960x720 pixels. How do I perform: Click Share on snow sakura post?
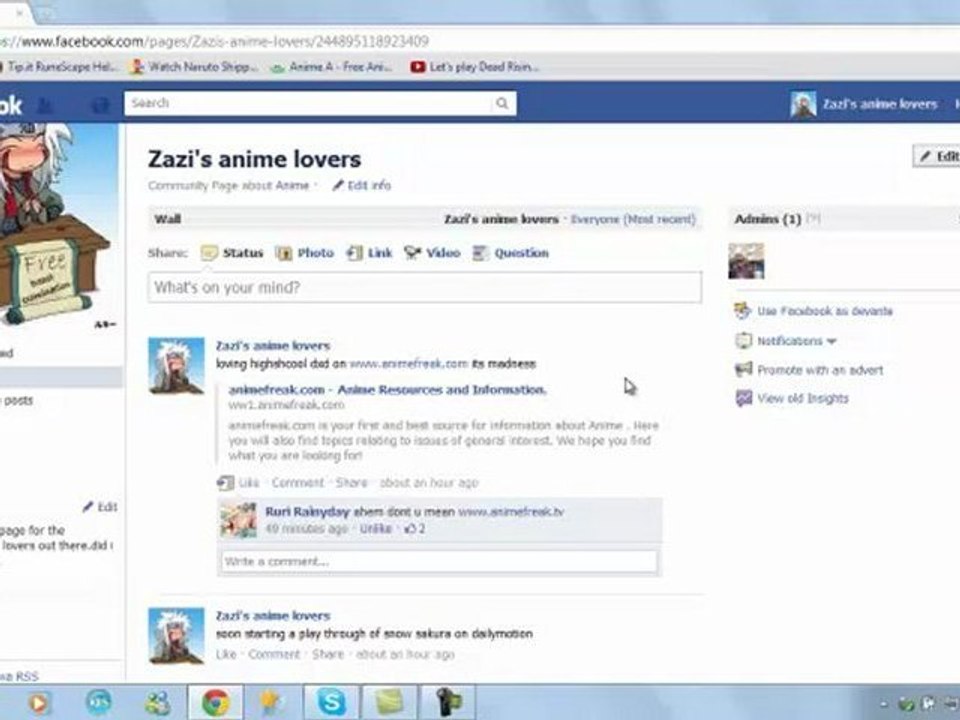point(328,654)
